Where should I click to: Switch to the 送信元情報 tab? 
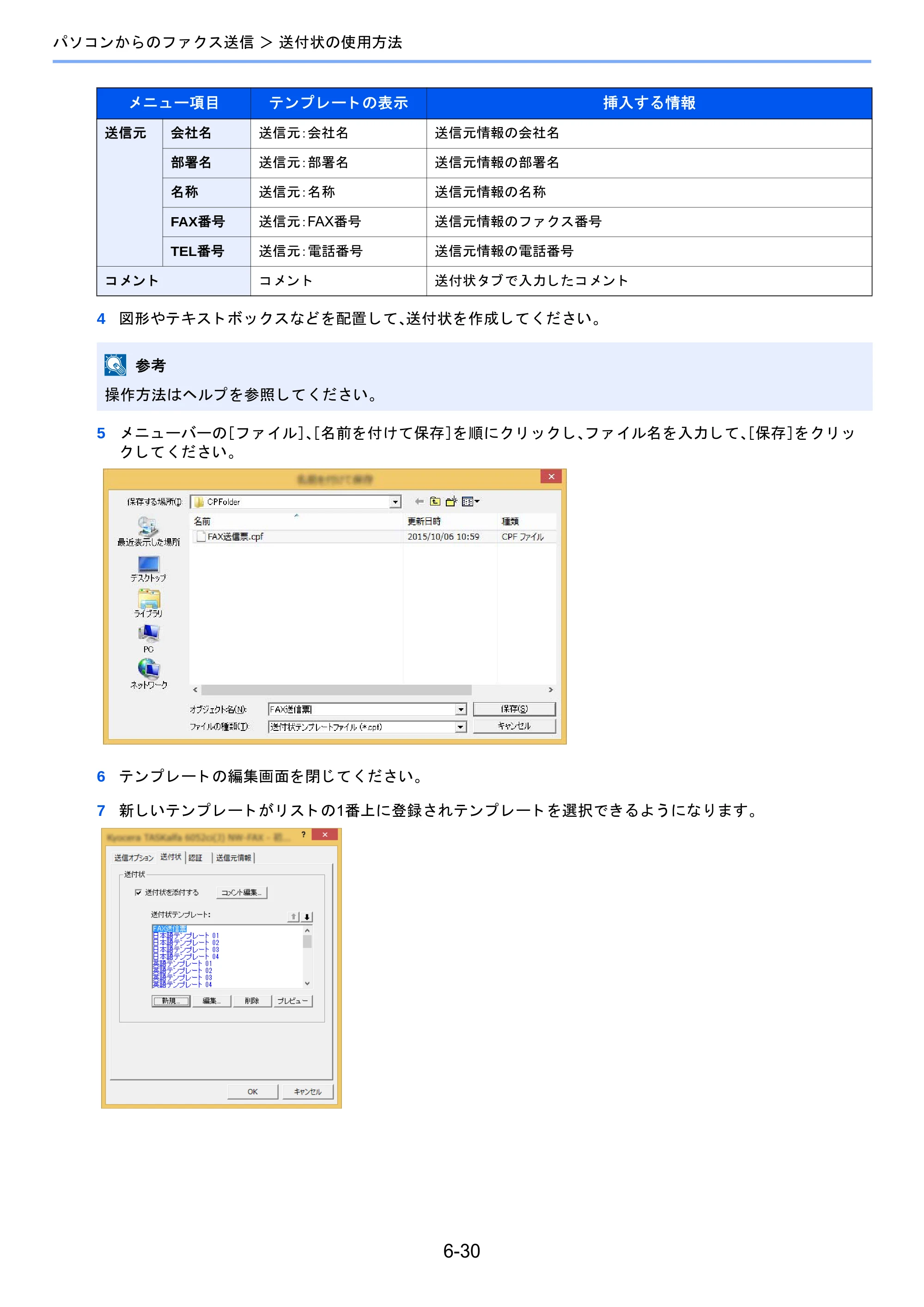coord(233,857)
